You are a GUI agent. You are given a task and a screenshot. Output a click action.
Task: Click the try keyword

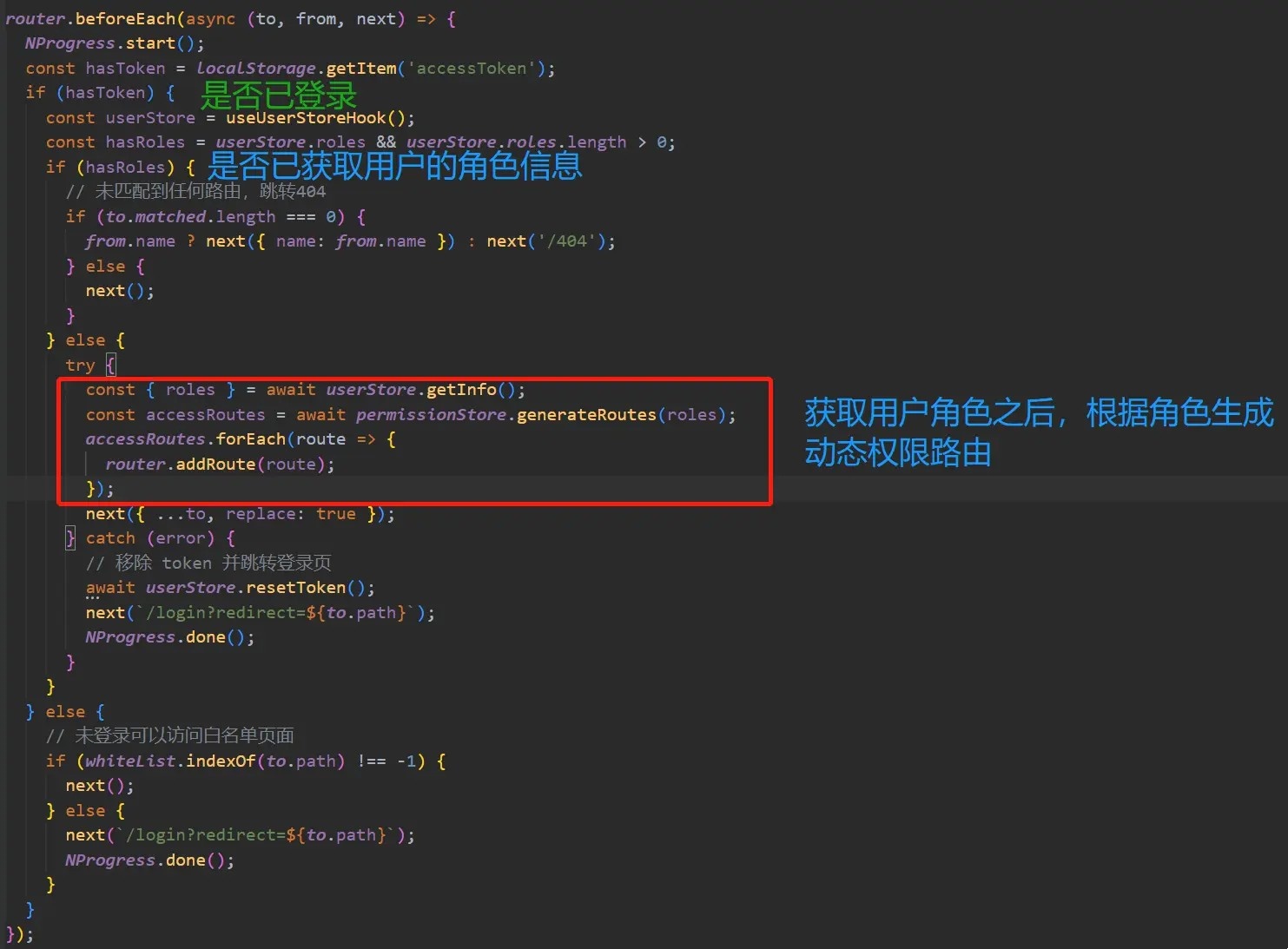click(80, 366)
